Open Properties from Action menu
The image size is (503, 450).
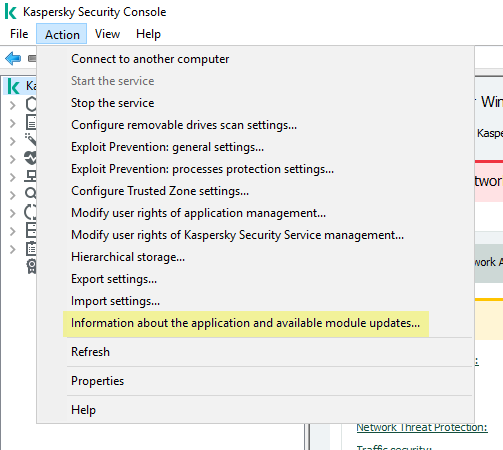(255, 381)
